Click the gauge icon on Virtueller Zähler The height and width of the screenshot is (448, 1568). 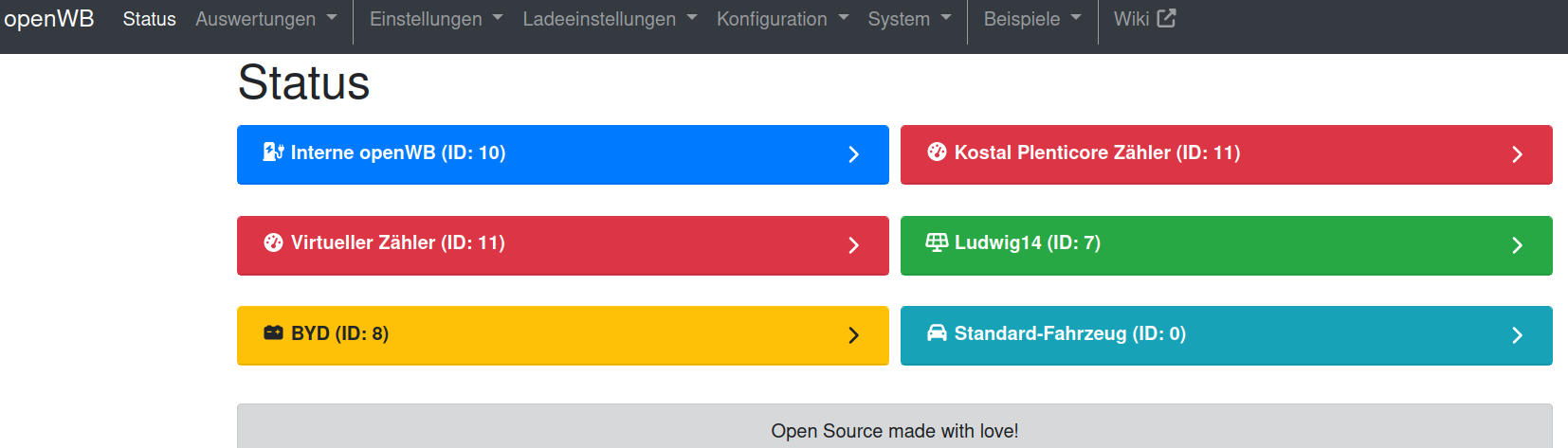273,242
